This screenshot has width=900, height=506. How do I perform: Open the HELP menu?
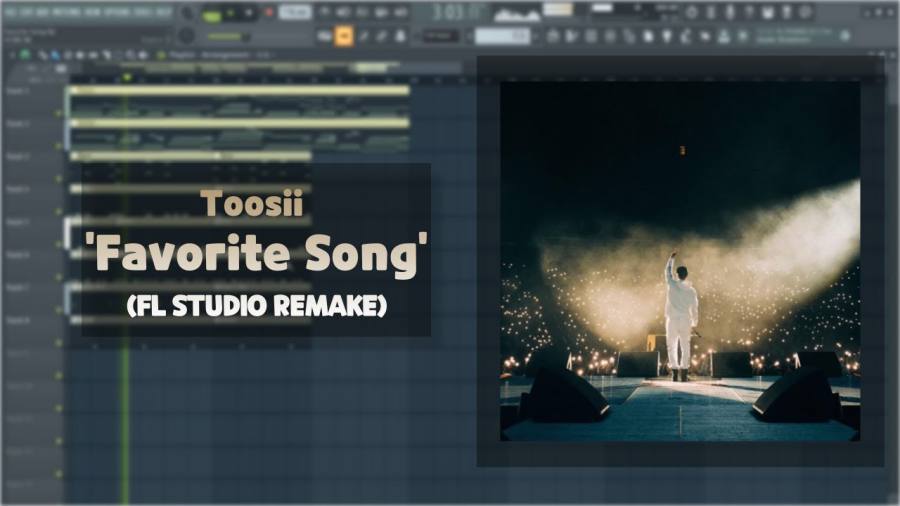164,11
